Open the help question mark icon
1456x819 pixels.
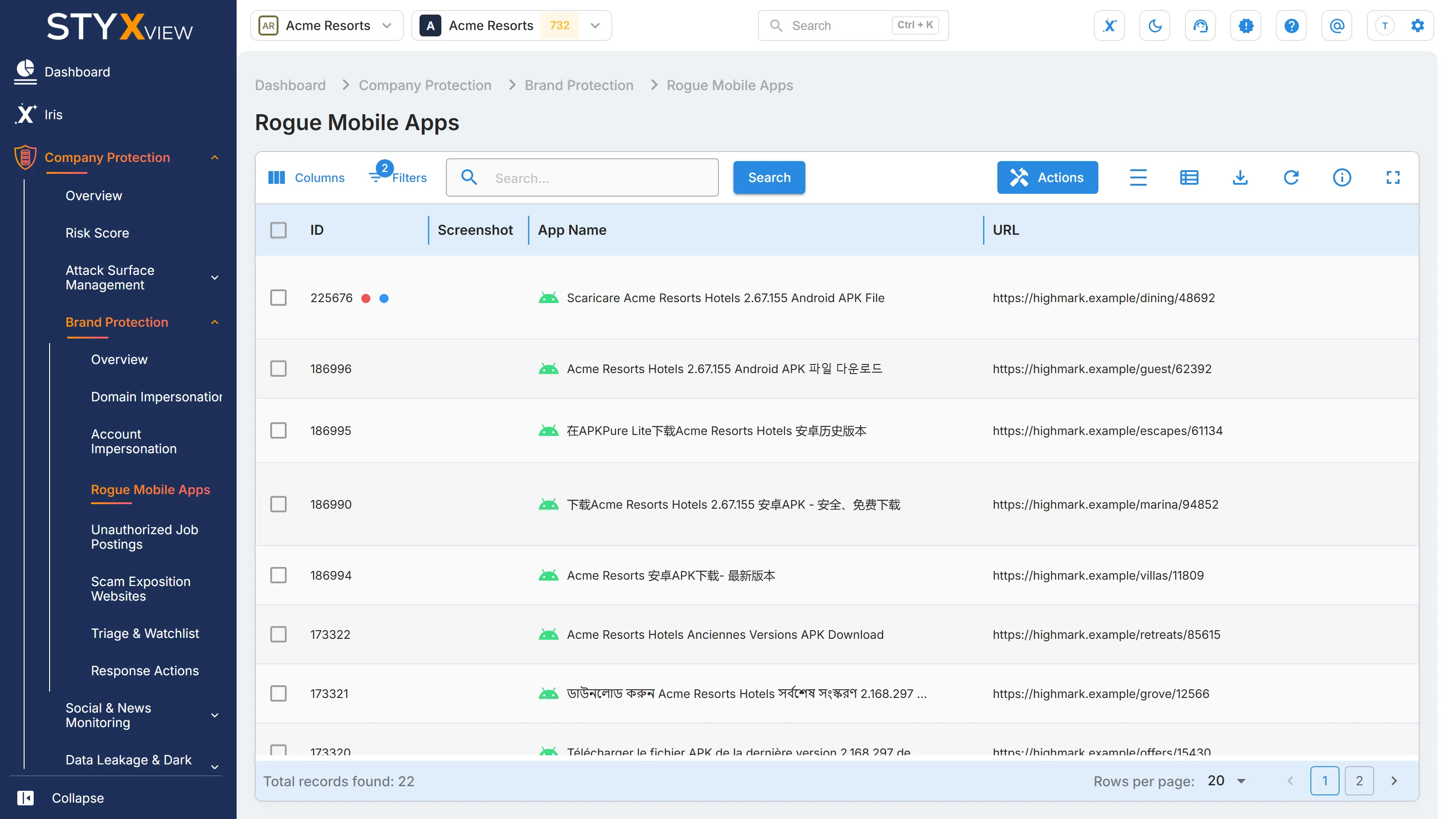pyautogui.click(x=1291, y=25)
